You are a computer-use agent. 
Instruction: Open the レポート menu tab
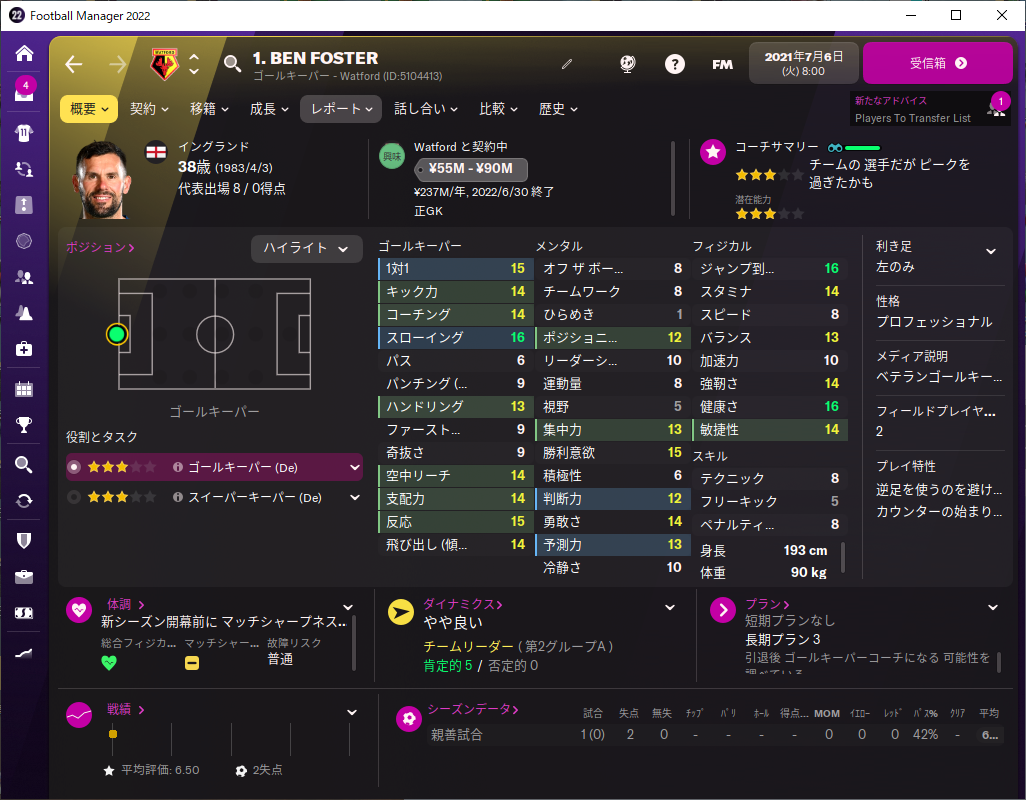click(x=341, y=109)
